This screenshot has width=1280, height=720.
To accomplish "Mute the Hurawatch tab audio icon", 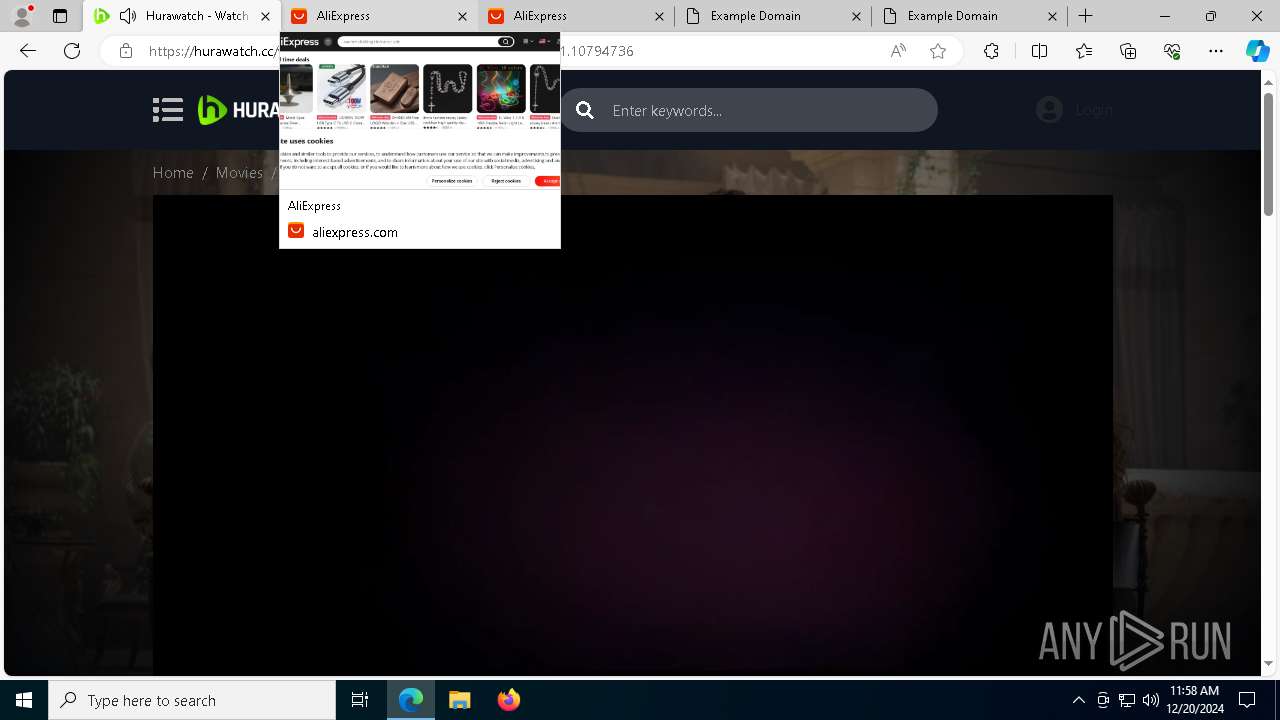I will [127, 16].
